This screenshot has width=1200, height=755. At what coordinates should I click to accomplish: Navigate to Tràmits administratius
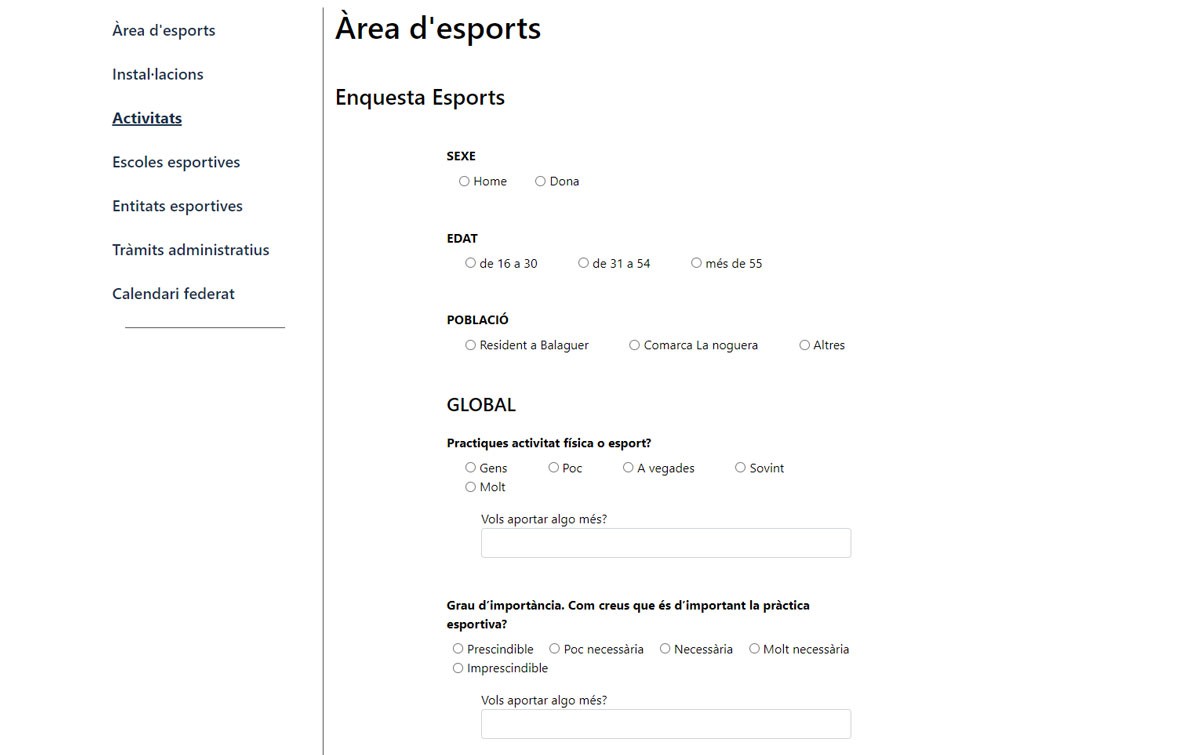[191, 250]
